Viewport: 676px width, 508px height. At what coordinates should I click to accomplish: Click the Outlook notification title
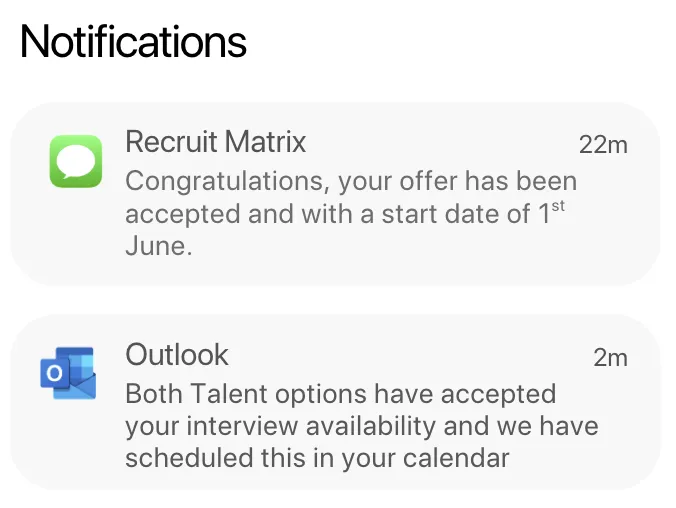coord(177,355)
